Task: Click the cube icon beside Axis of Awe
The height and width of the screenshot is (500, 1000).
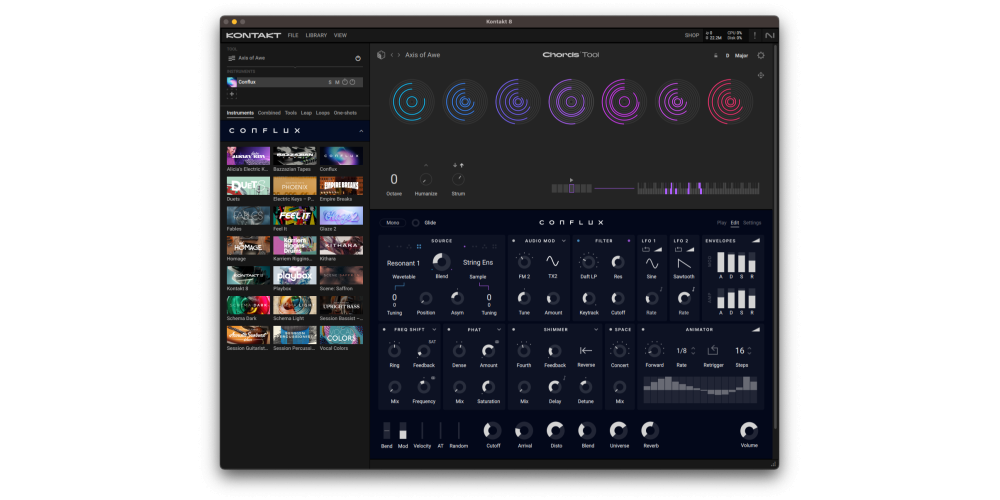Action: (381, 55)
